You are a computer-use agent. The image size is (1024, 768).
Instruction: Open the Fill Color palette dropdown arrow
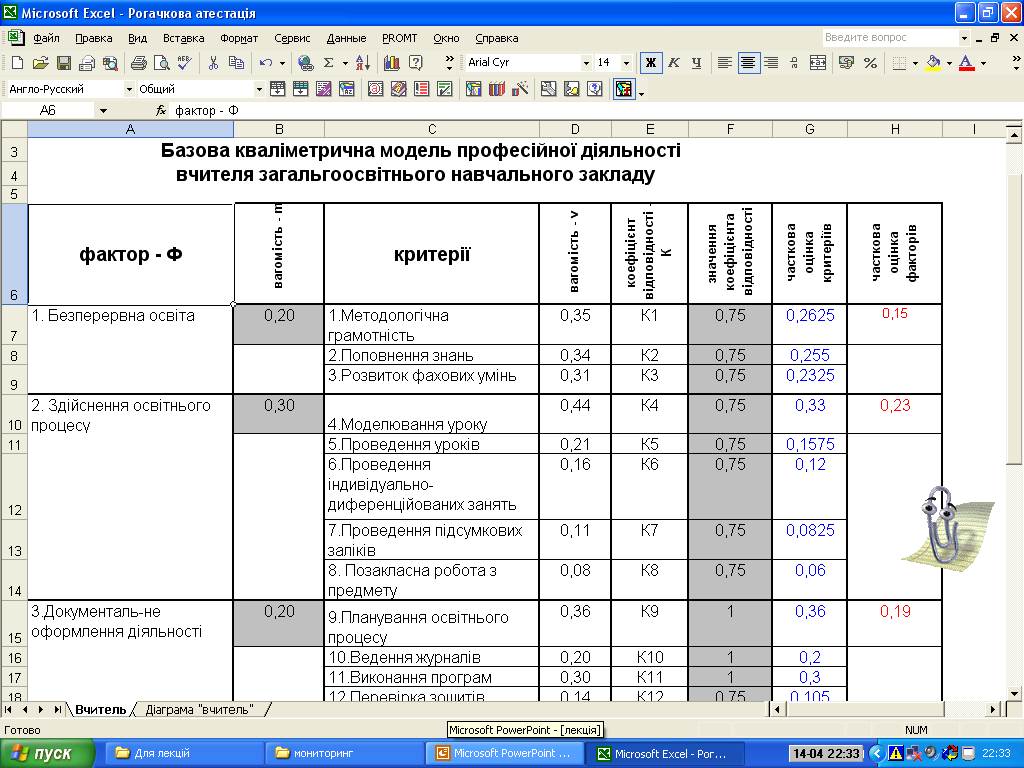click(x=949, y=63)
